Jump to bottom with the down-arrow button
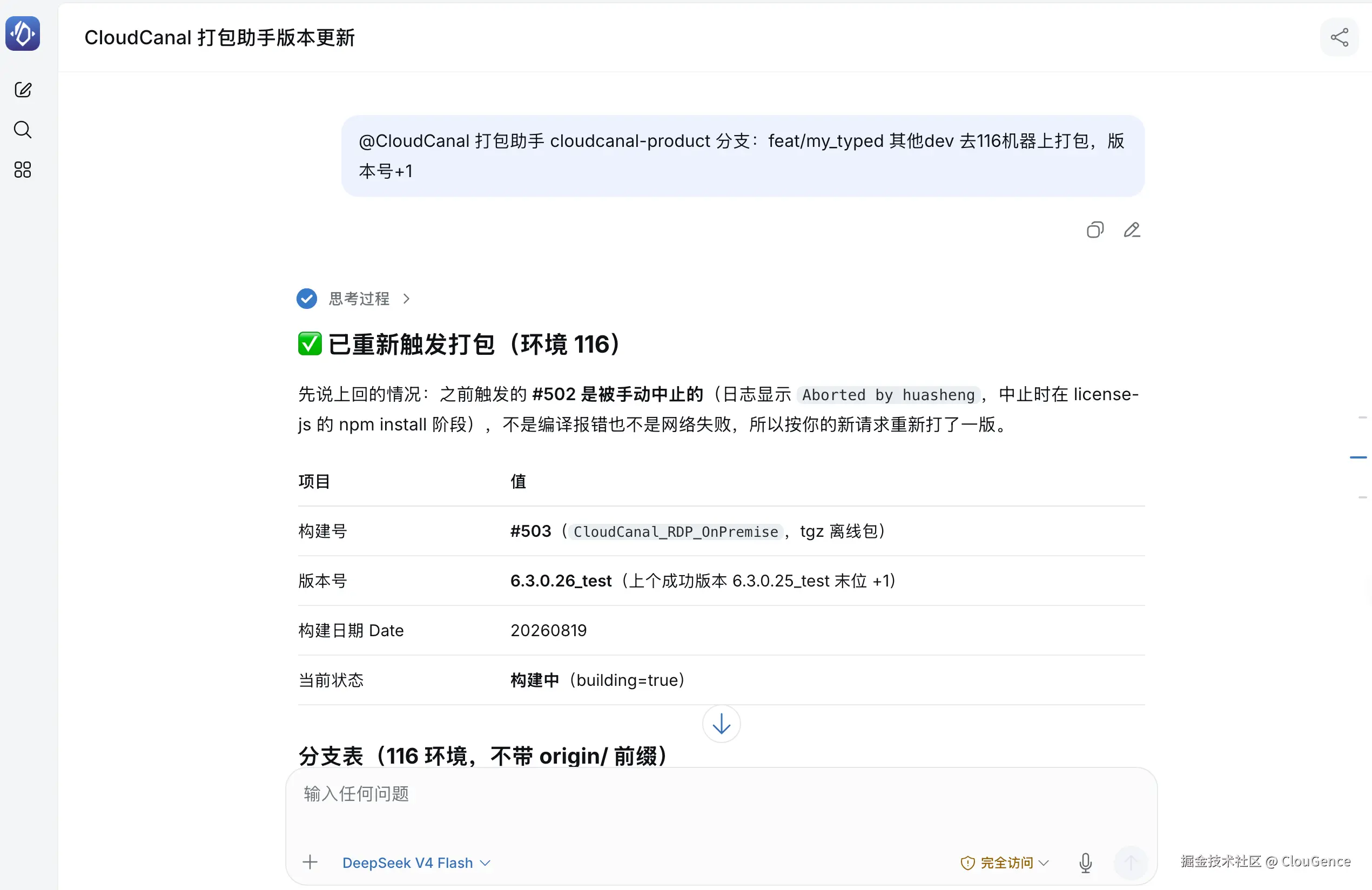Screen dimensions: 1372x890 pos(721,724)
